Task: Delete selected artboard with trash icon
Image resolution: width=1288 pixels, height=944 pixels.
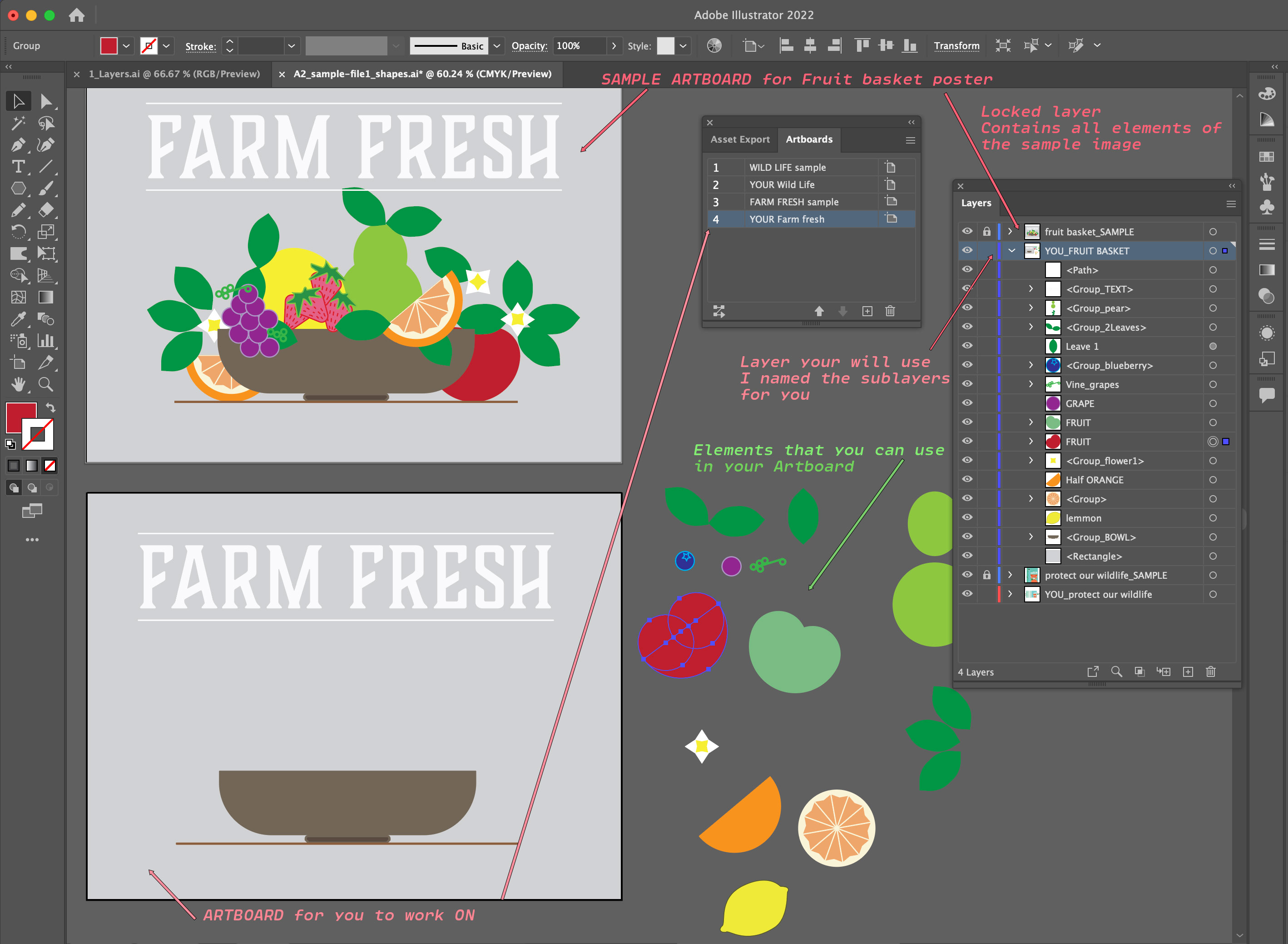Action: tap(890, 312)
